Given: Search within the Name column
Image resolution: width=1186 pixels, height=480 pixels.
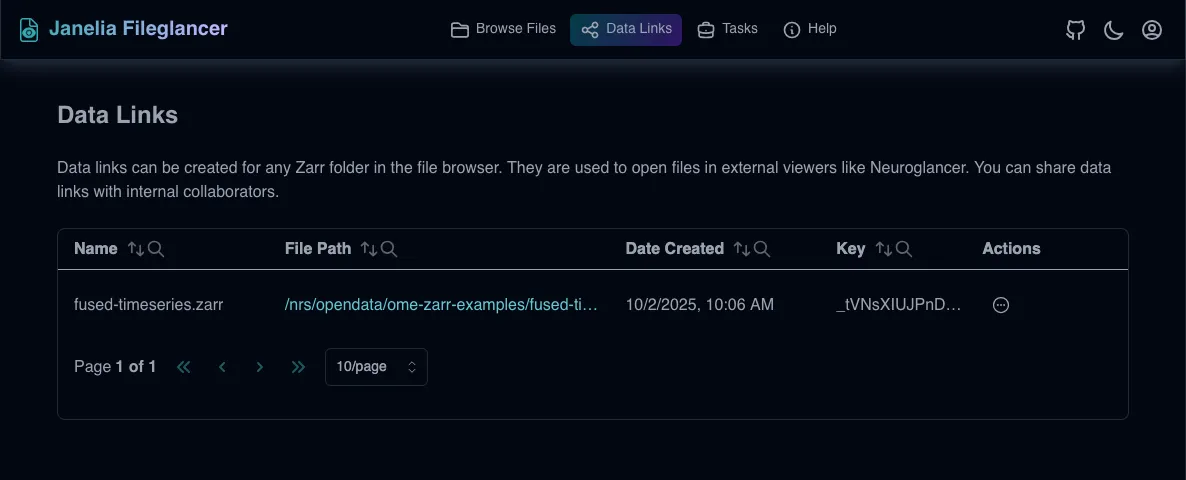Looking at the screenshot, I should (x=156, y=249).
